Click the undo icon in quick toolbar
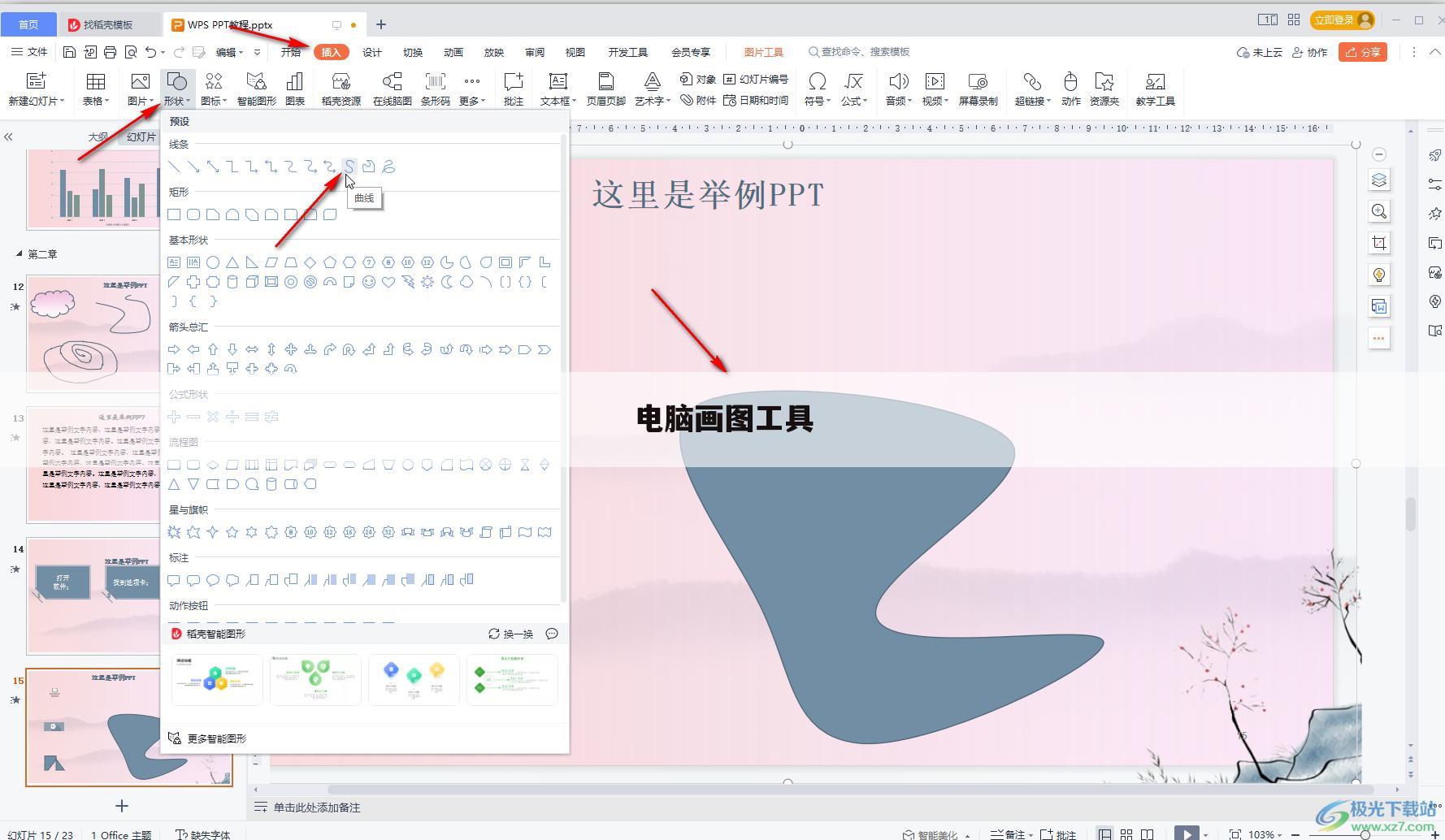Image resolution: width=1445 pixels, height=840 pixels. (150, 52)
